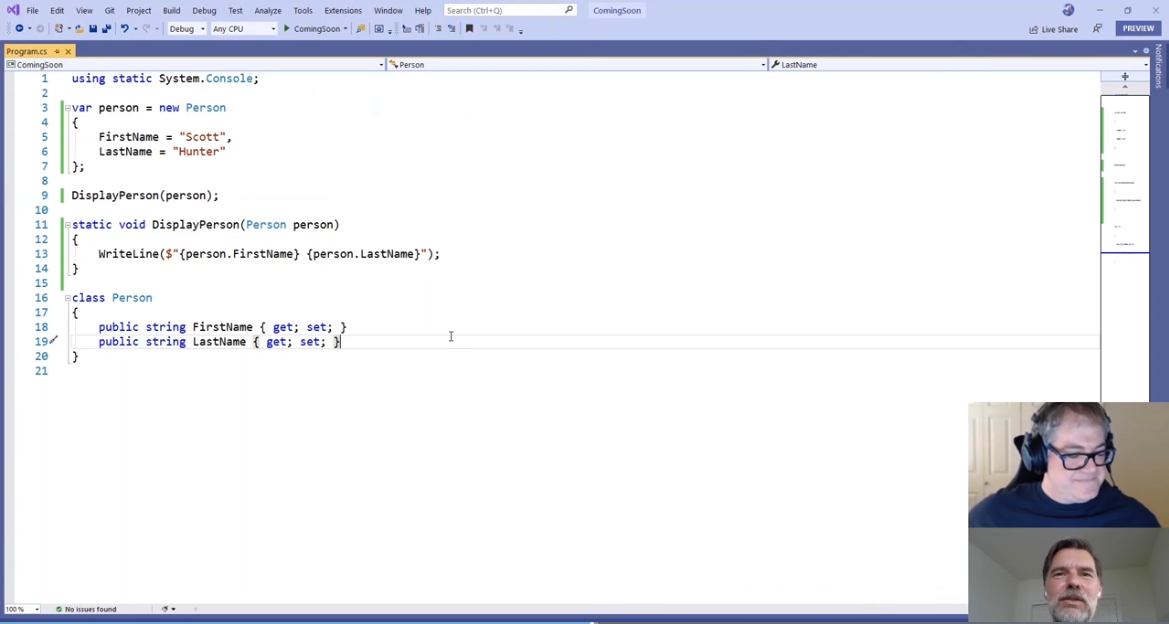Click the Live Share button
The width and height of the screenshot is (1169, 624).
pos(1054,29)
